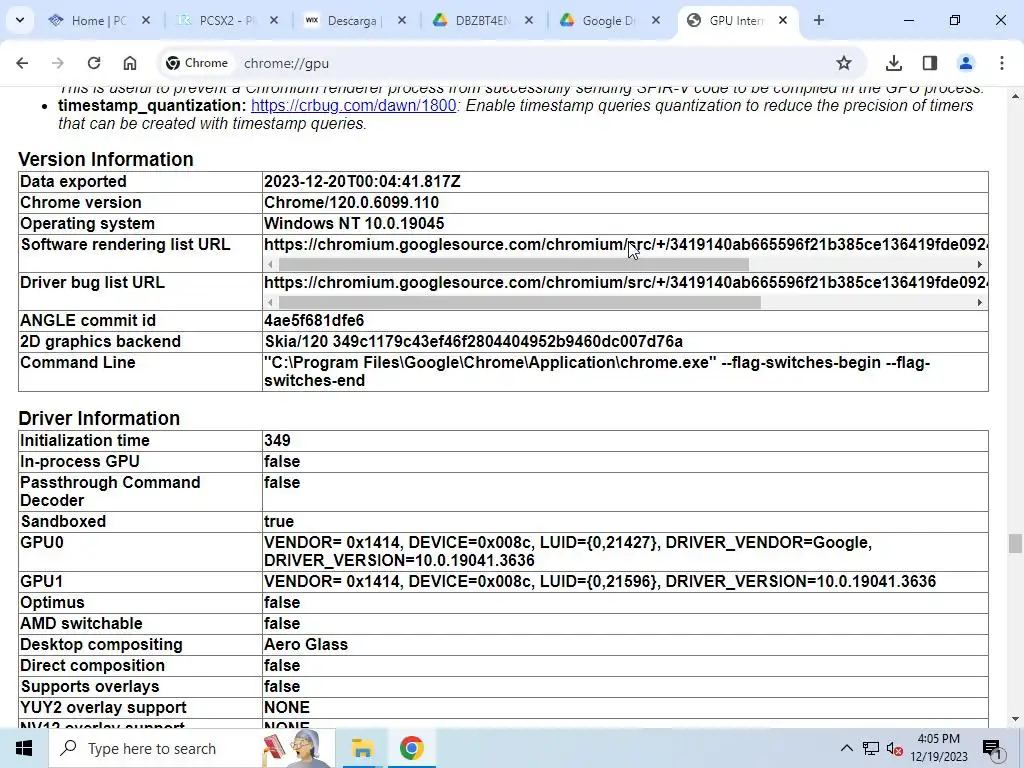Image resolution: width=1024 pixels, height=768 pixels.
Task: Click the Data exported timestamp value
Action: 362,182
